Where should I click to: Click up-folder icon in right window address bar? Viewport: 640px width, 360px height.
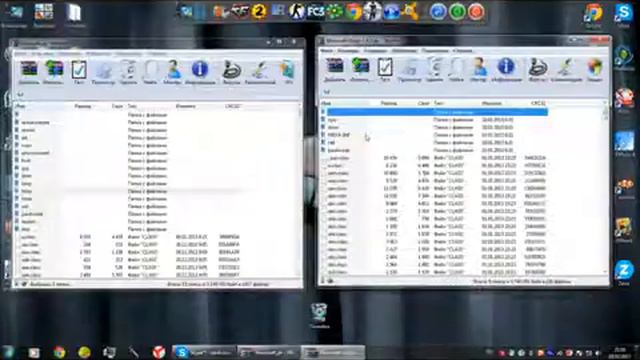point(326,92)
